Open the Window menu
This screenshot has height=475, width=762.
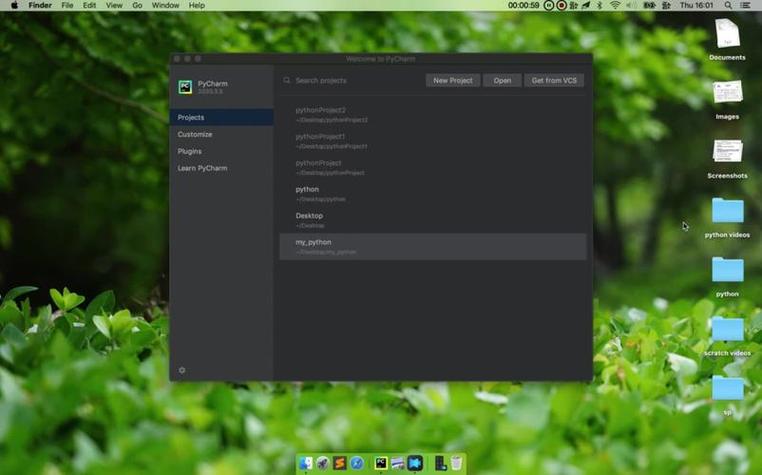(165, 5)
